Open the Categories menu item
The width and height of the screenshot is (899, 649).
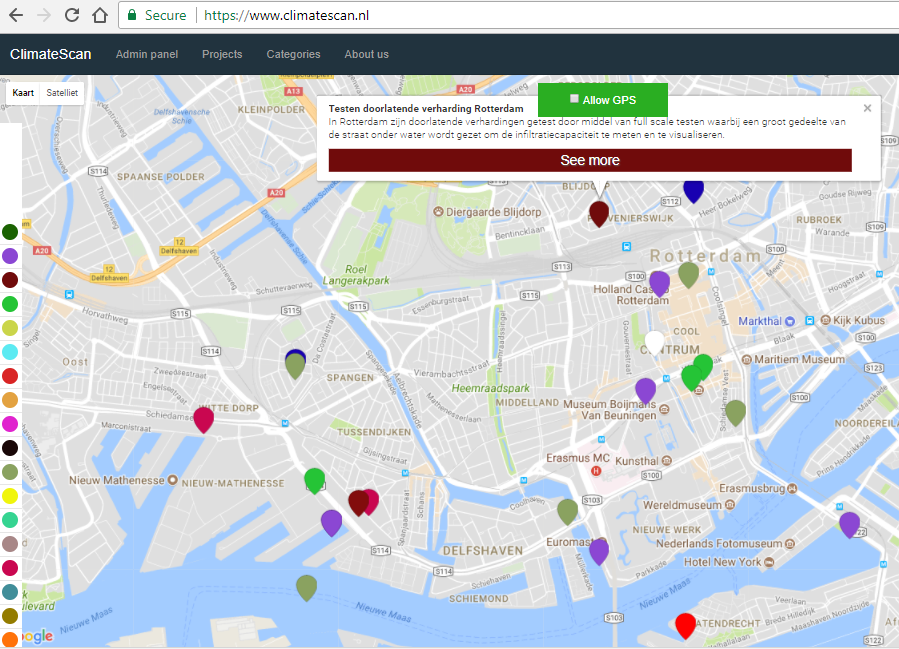[293, 54]
